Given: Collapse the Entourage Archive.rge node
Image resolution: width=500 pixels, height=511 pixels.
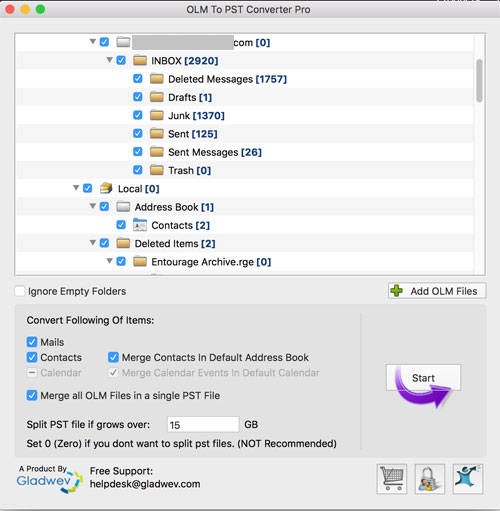Looking at the screenshot, I should tap(110, 261).
